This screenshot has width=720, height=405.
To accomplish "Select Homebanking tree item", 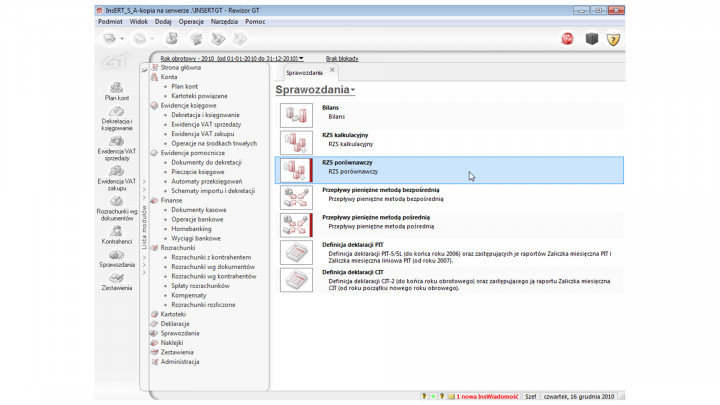I will 191,229.
